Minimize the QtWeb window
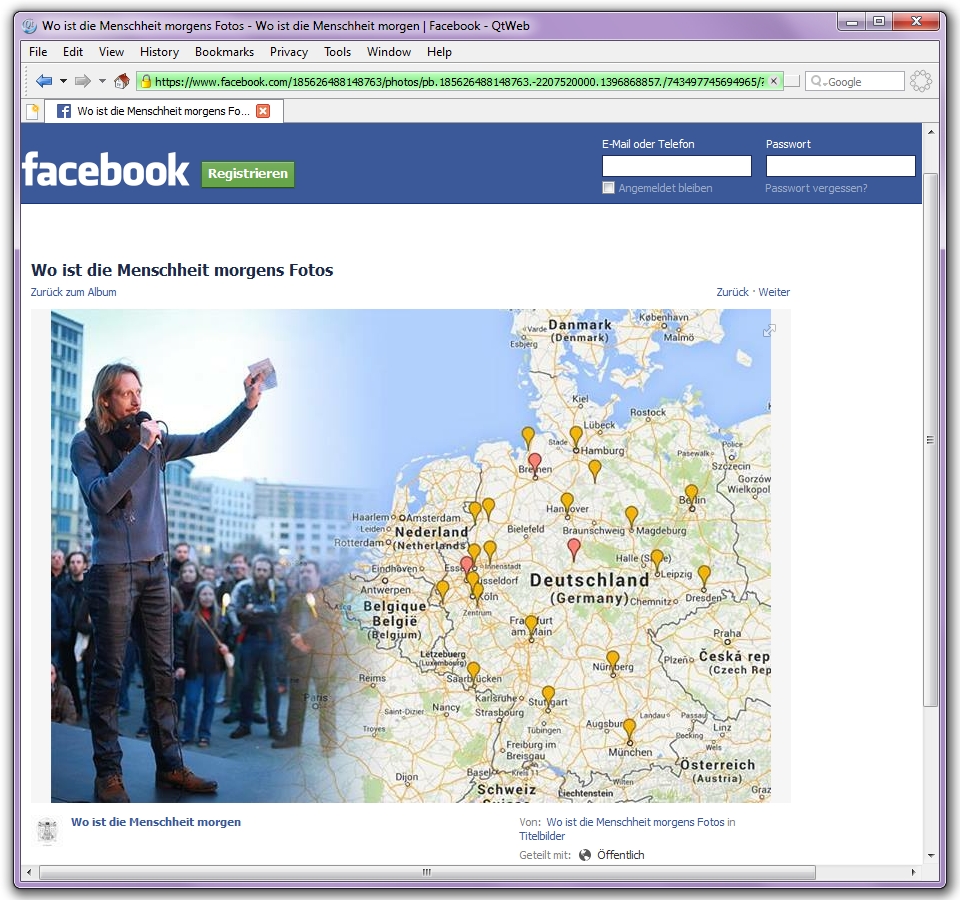The height and width of the screenshot is (900, 960). (x=852, y=22)
